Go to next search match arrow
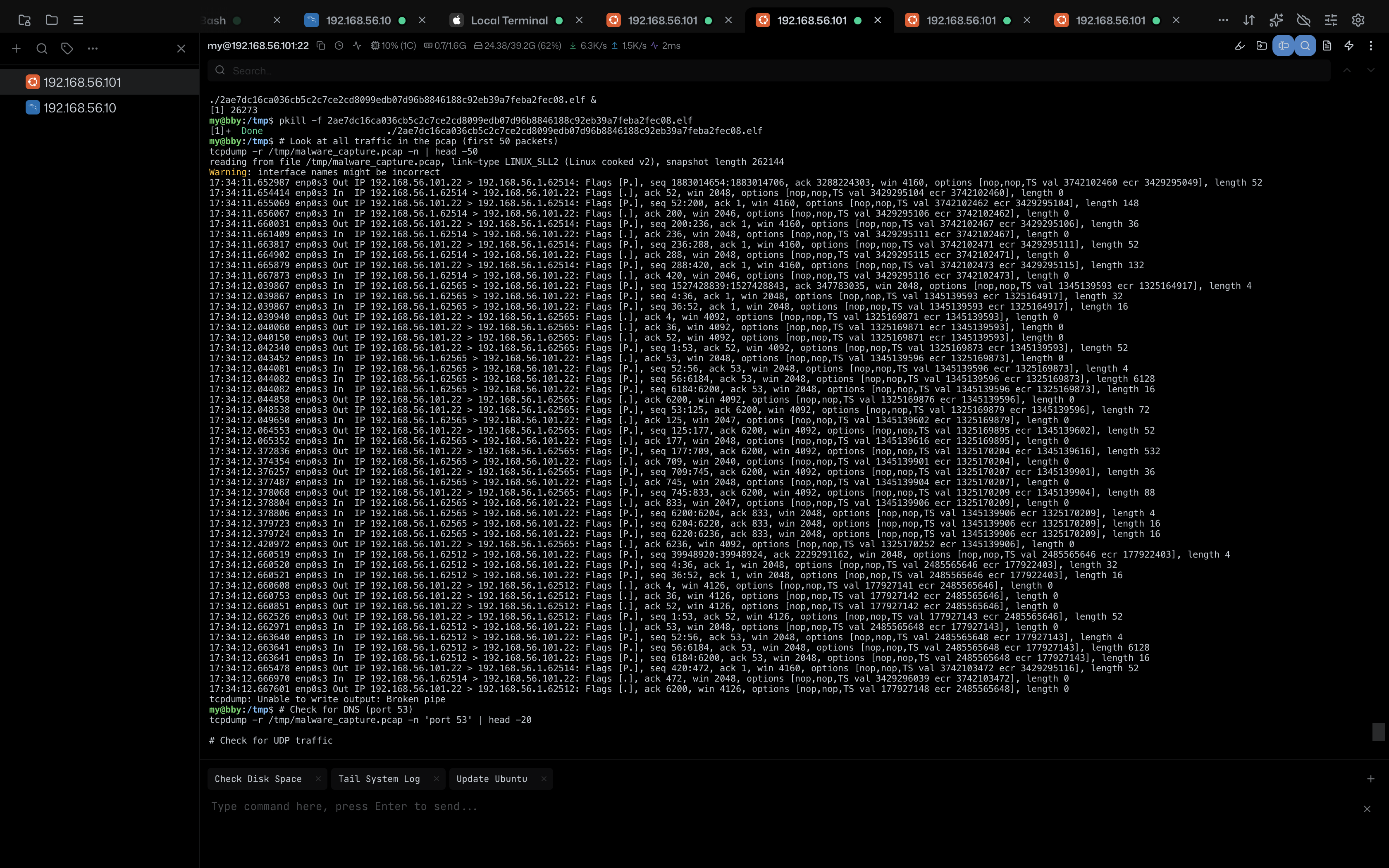Image resolution: width=1389 pixels, height=868 pixels. (x=1371, y=71)
